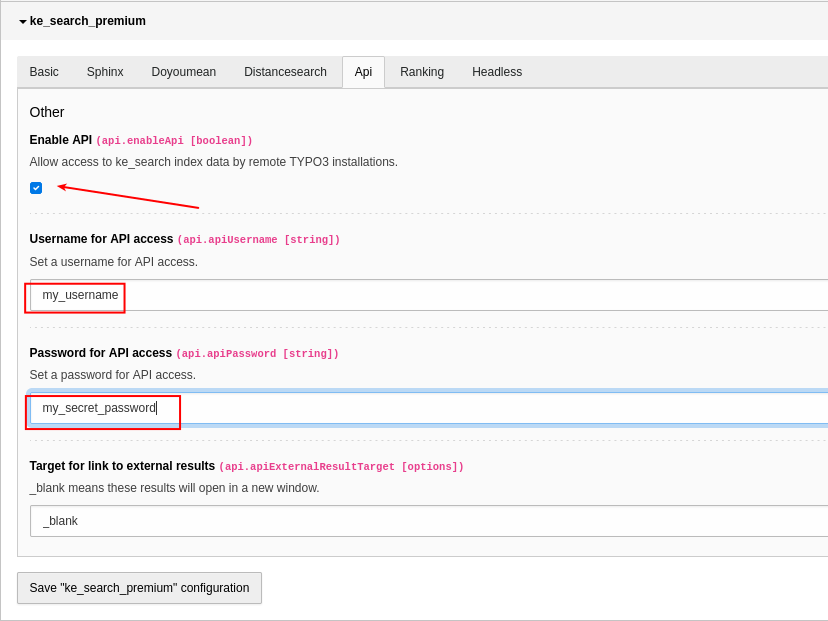
Task: Open the Headless configuration tab
Action: click(496, 71)
